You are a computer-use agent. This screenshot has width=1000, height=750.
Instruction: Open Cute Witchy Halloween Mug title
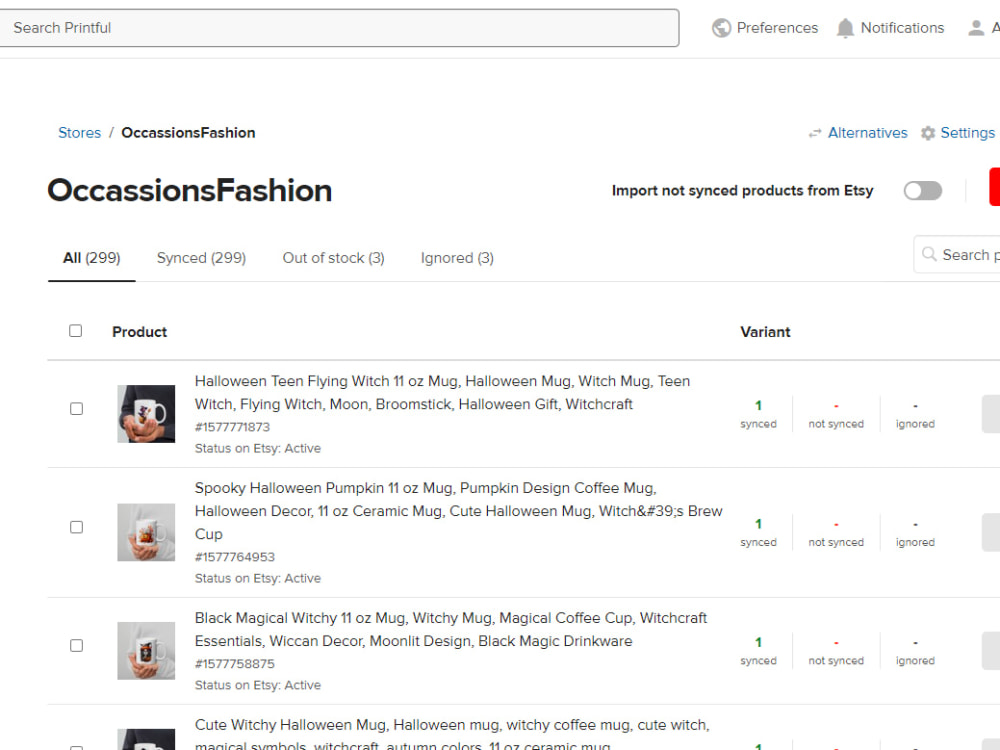pos(452,734)
